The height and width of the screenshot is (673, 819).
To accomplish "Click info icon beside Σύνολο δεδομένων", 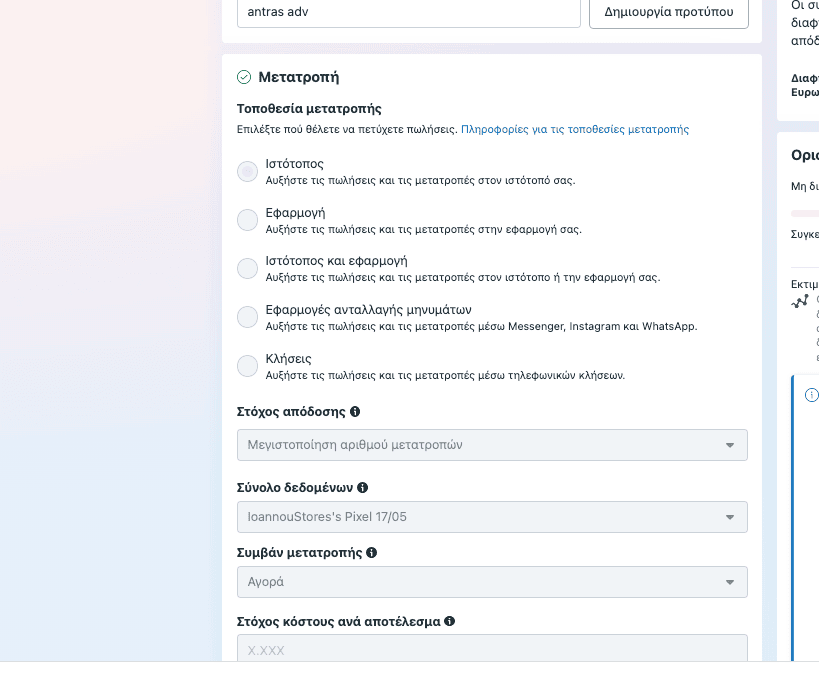I will coord(362,488).
